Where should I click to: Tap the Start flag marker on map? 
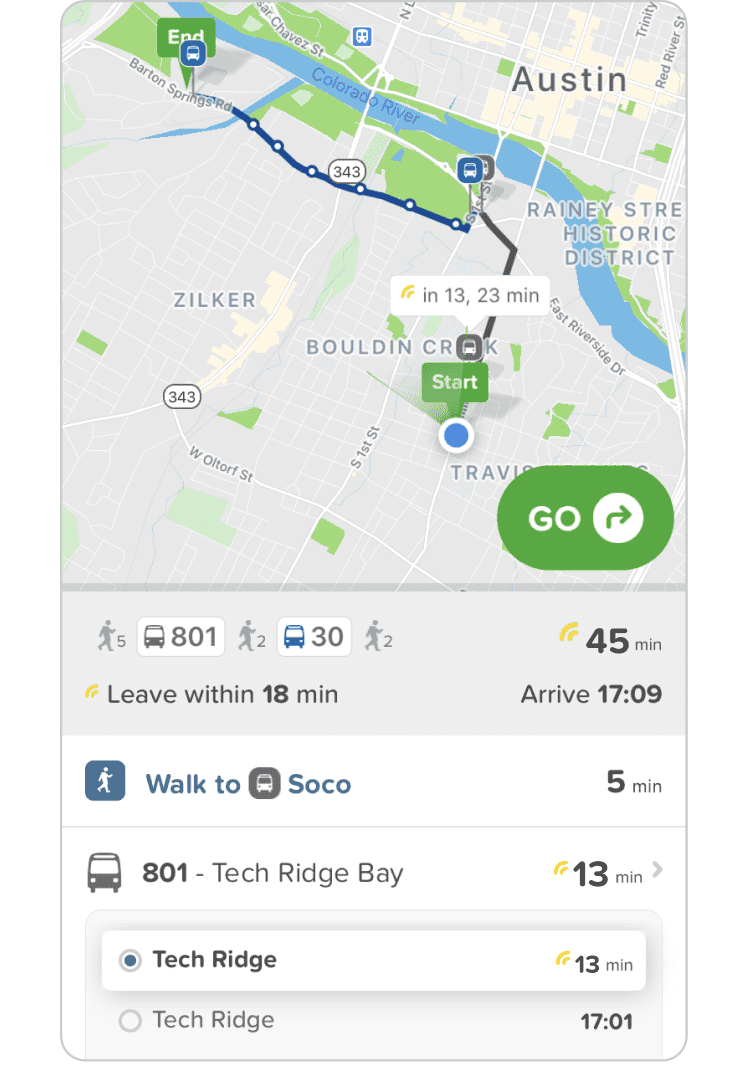point(455,383)
